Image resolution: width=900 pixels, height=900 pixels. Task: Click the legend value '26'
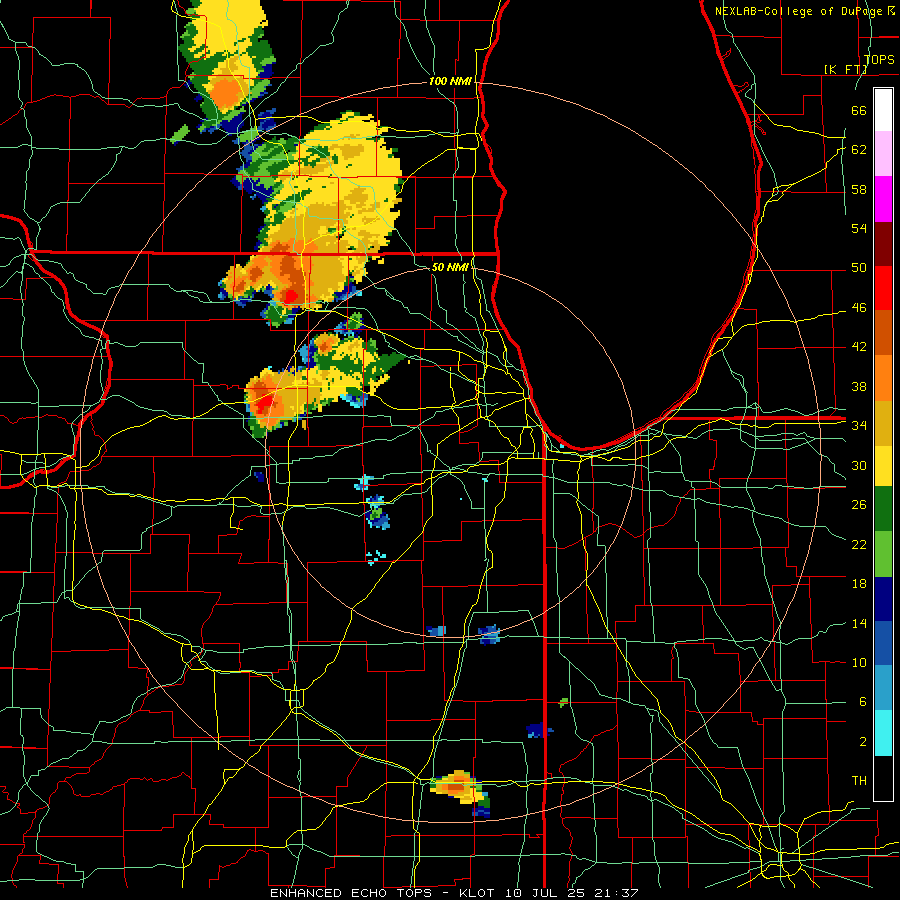point(859,505)
